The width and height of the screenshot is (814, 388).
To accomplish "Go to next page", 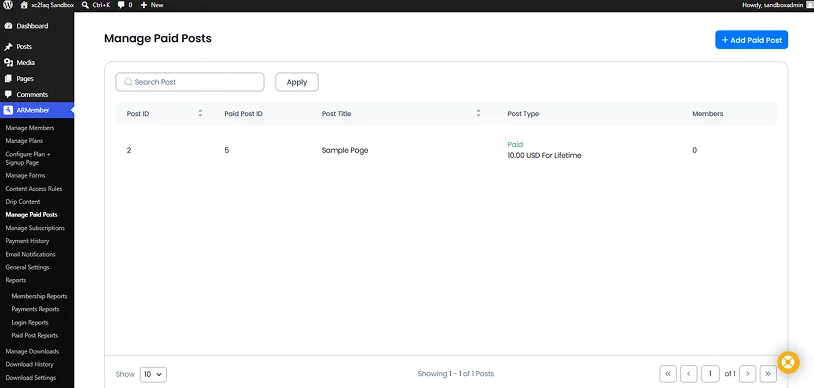I will pos(748,373).
